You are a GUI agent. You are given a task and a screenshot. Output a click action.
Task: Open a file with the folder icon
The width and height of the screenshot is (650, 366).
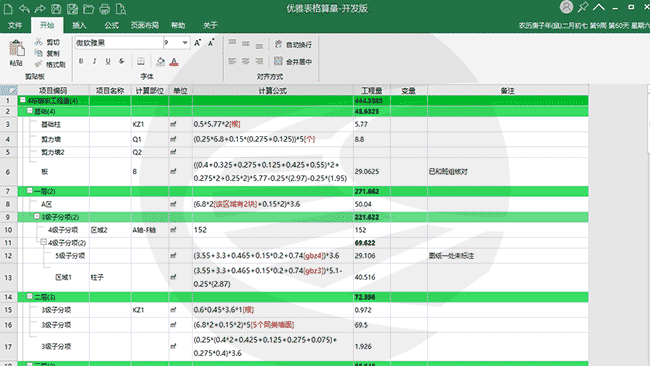point(88,9)
